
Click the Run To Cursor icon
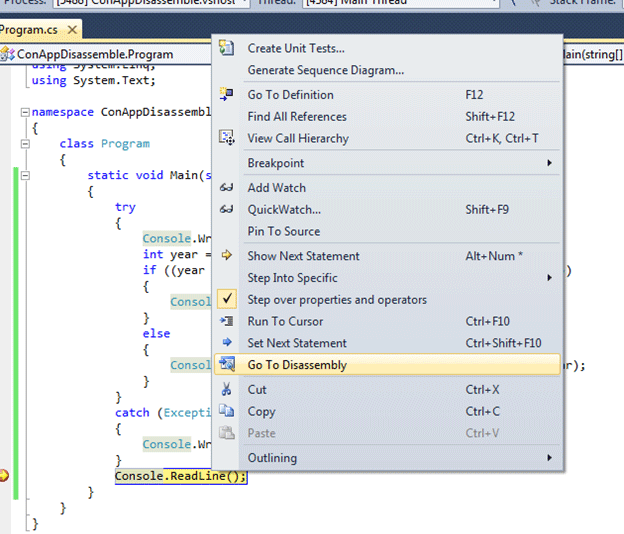(x=227, y=321)
